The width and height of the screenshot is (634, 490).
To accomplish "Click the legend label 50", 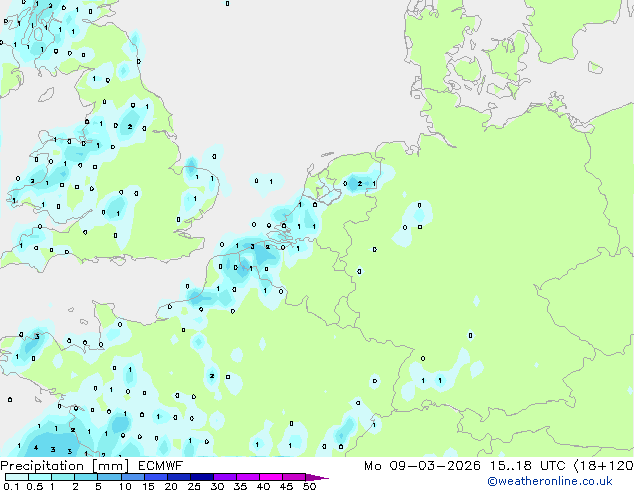I will click(x=309, y=486).
